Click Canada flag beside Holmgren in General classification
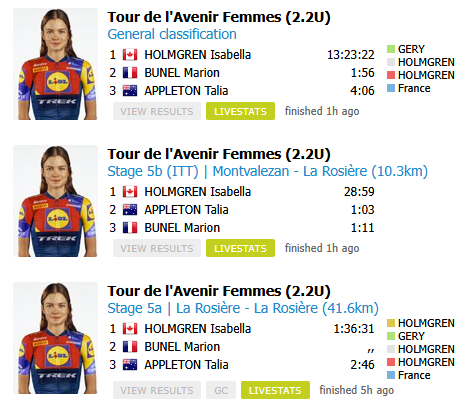Viewport: 470px width, 413px height. (130, 55)
